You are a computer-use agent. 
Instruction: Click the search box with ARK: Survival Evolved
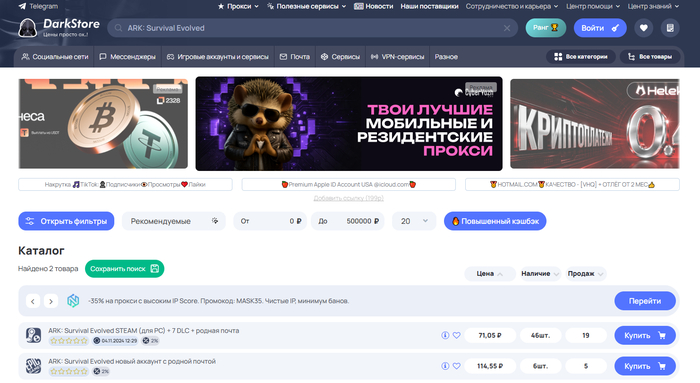tap(312, 28)
